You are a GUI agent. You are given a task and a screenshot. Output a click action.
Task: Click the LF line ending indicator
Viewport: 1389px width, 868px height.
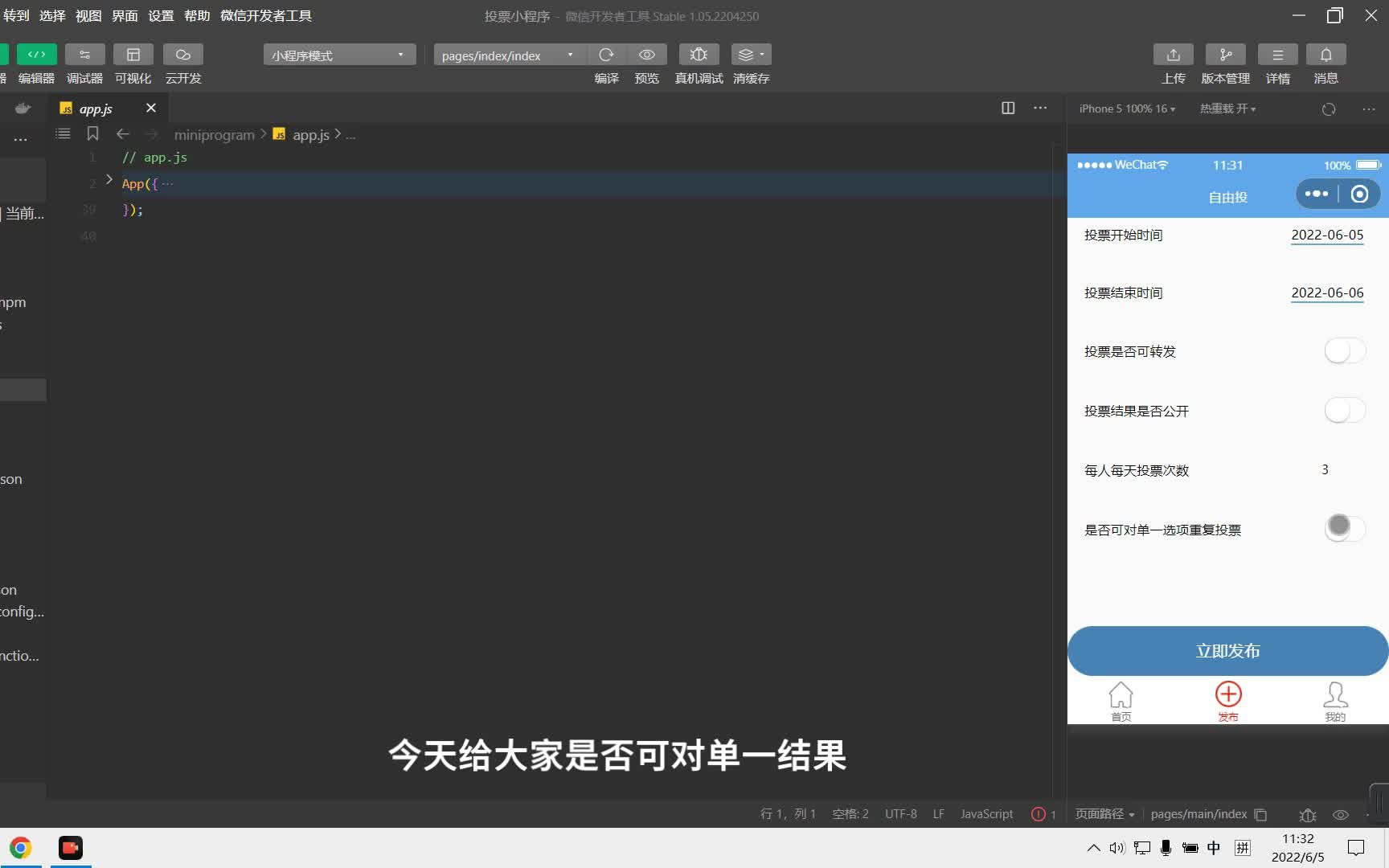938,814
